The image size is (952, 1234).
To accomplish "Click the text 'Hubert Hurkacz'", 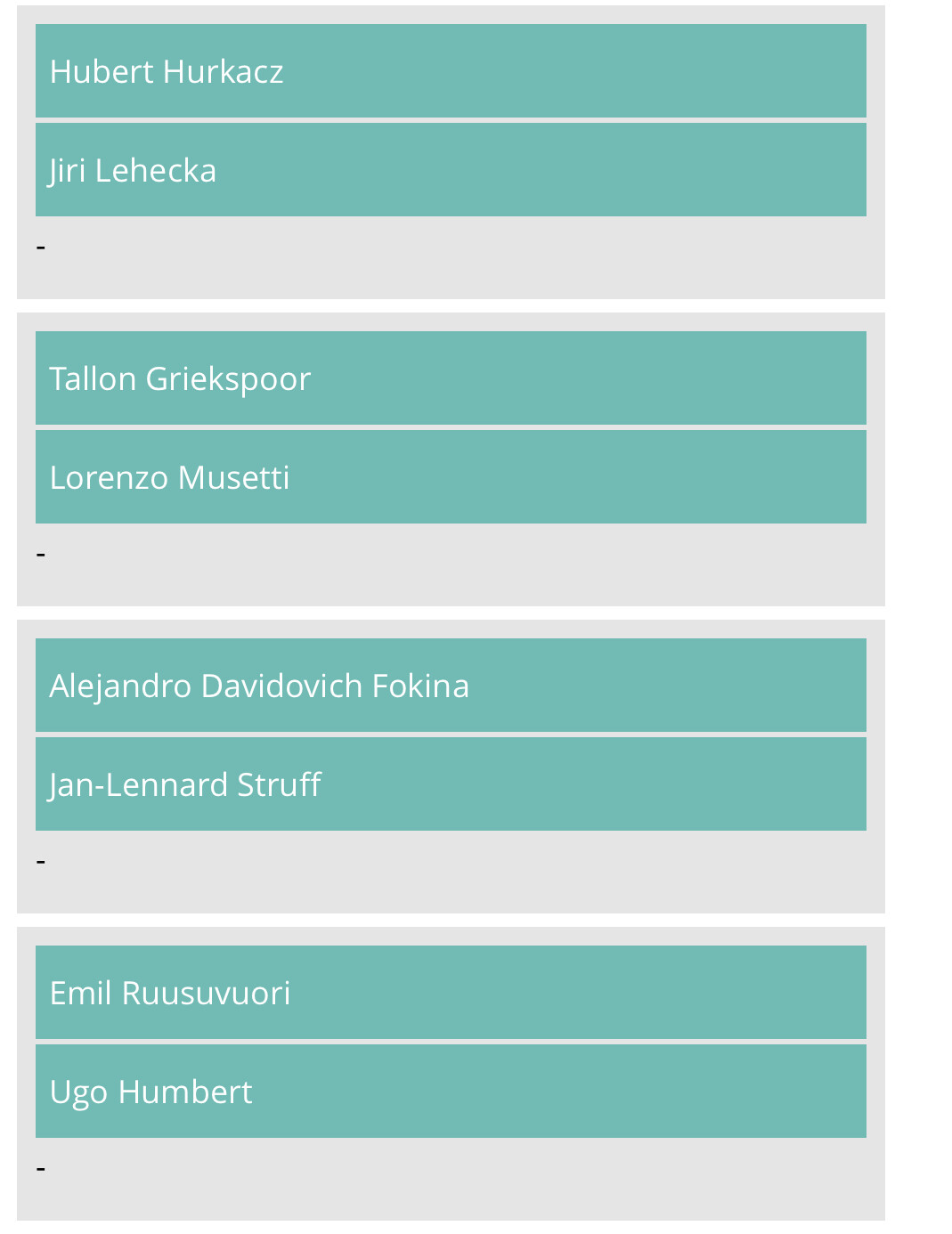I will coord(167,71).
